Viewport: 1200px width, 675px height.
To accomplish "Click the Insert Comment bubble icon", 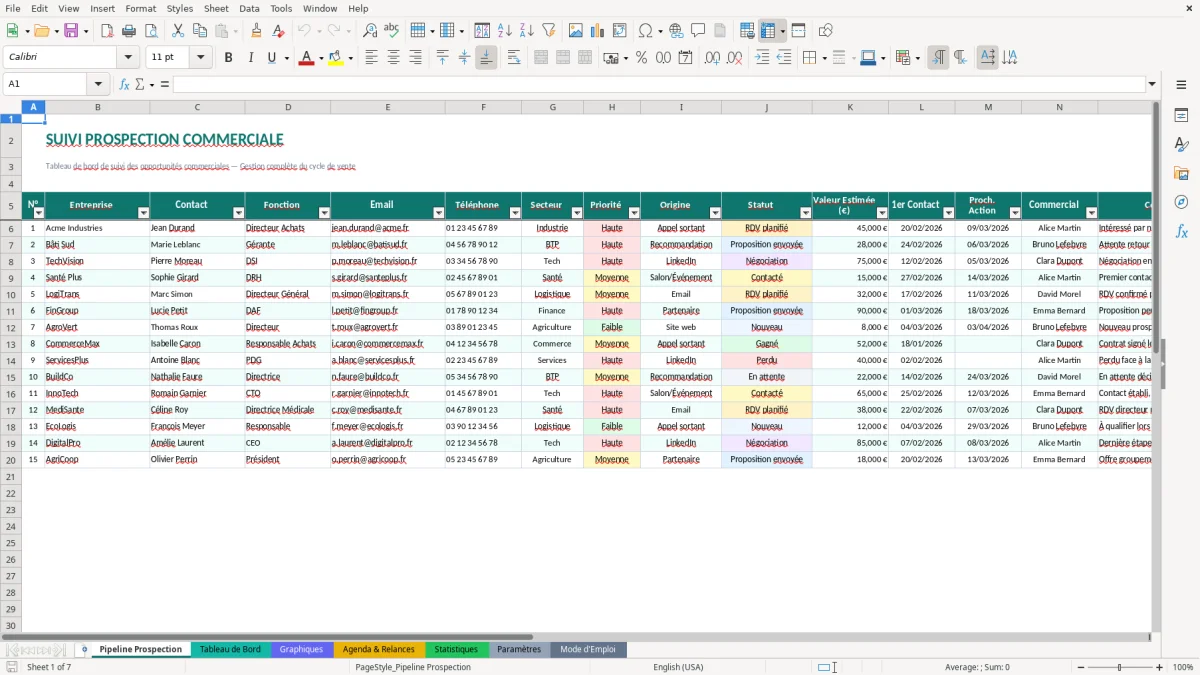I will [698, 31].
